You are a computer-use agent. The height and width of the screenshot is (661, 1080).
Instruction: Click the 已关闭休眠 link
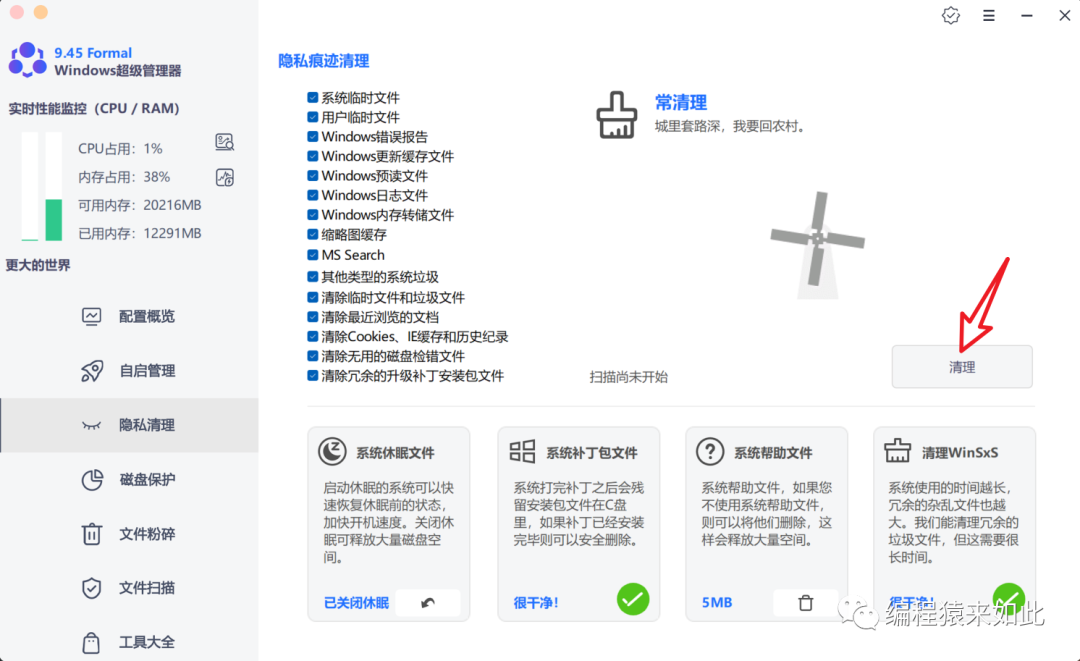356,603
